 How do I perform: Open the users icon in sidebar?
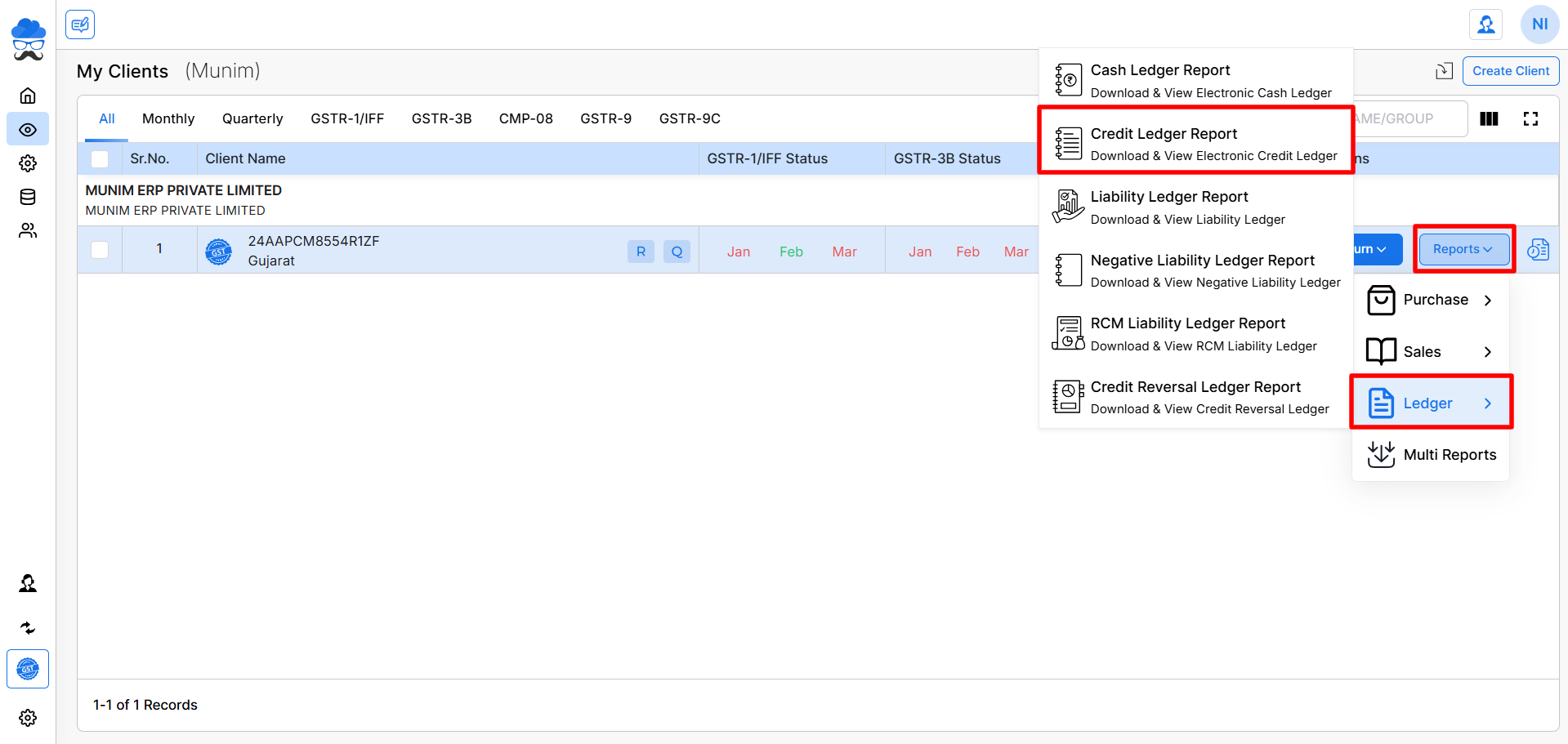click(28, 231)
